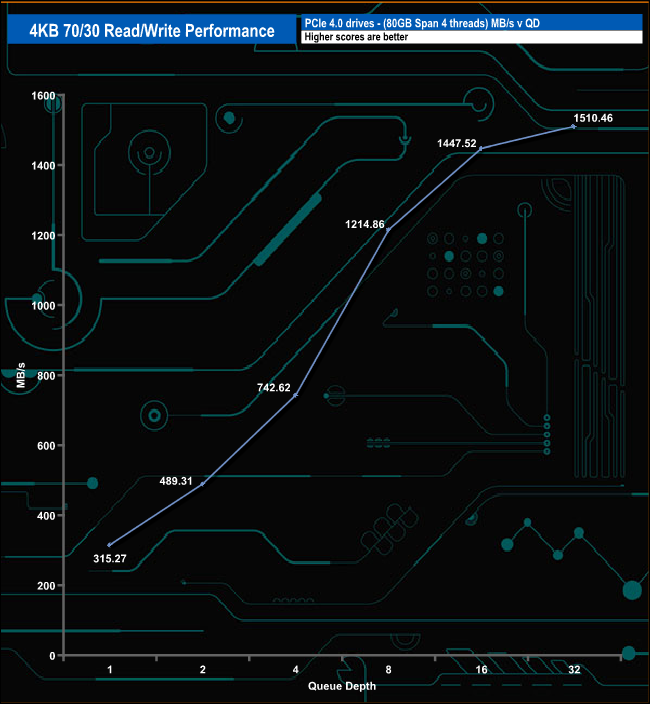Click the 'PCIe 4.0 drives' subtitle text
This screenshot has height=704, width=650.
(422, 23)
